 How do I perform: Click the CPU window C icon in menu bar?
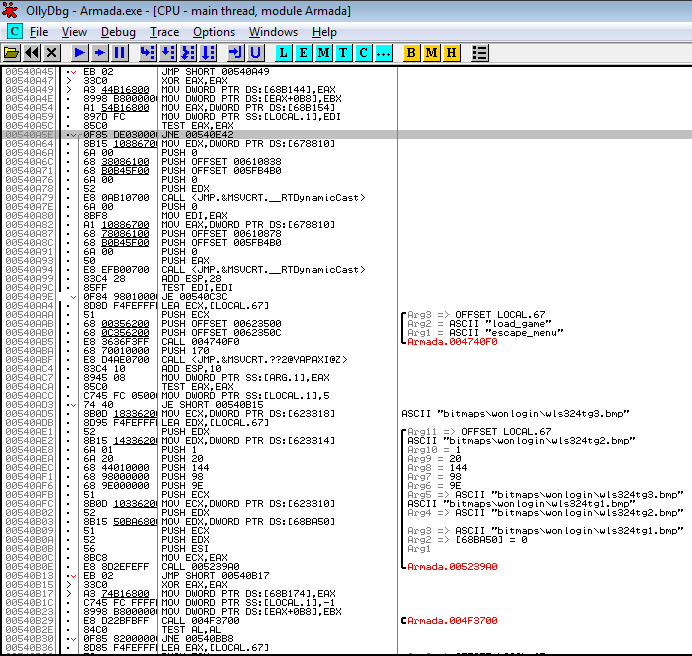tap(15, 32)
